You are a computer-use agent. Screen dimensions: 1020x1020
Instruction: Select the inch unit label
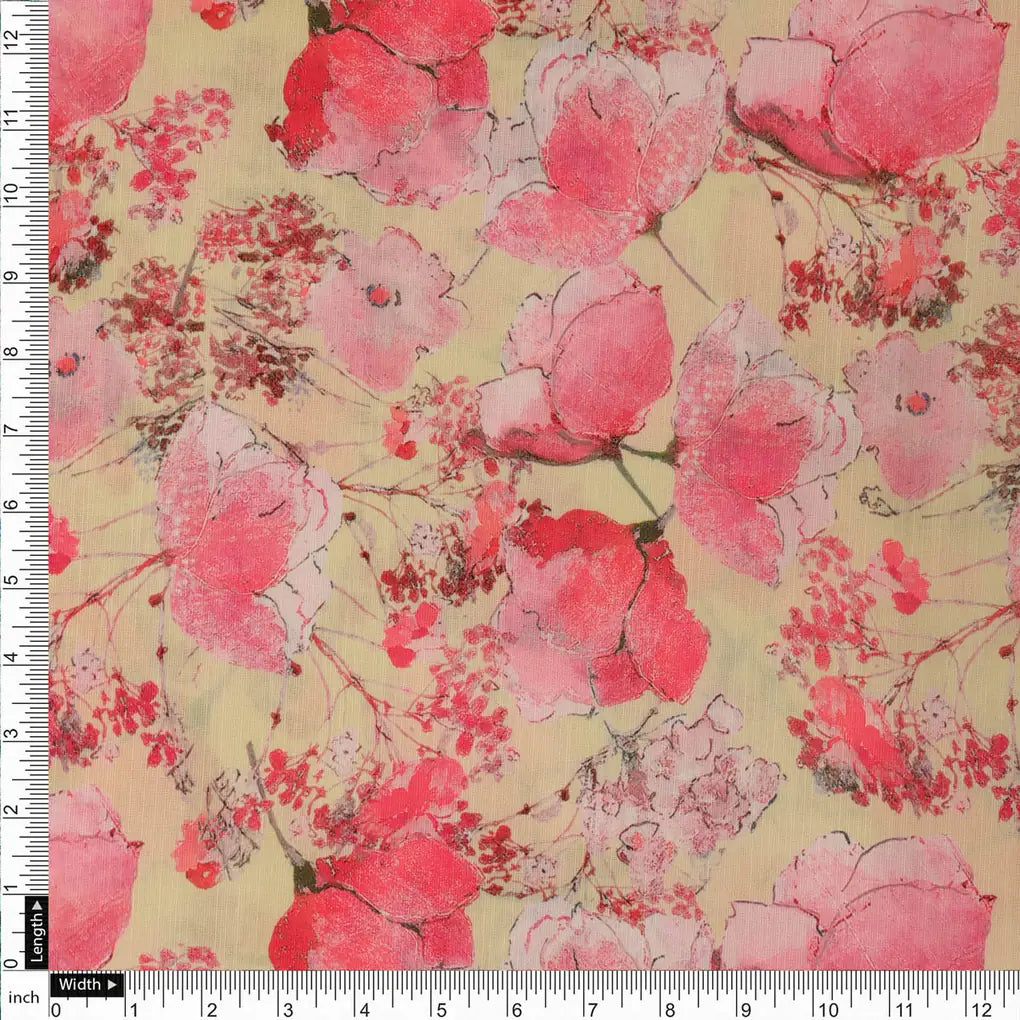[24, 997]
